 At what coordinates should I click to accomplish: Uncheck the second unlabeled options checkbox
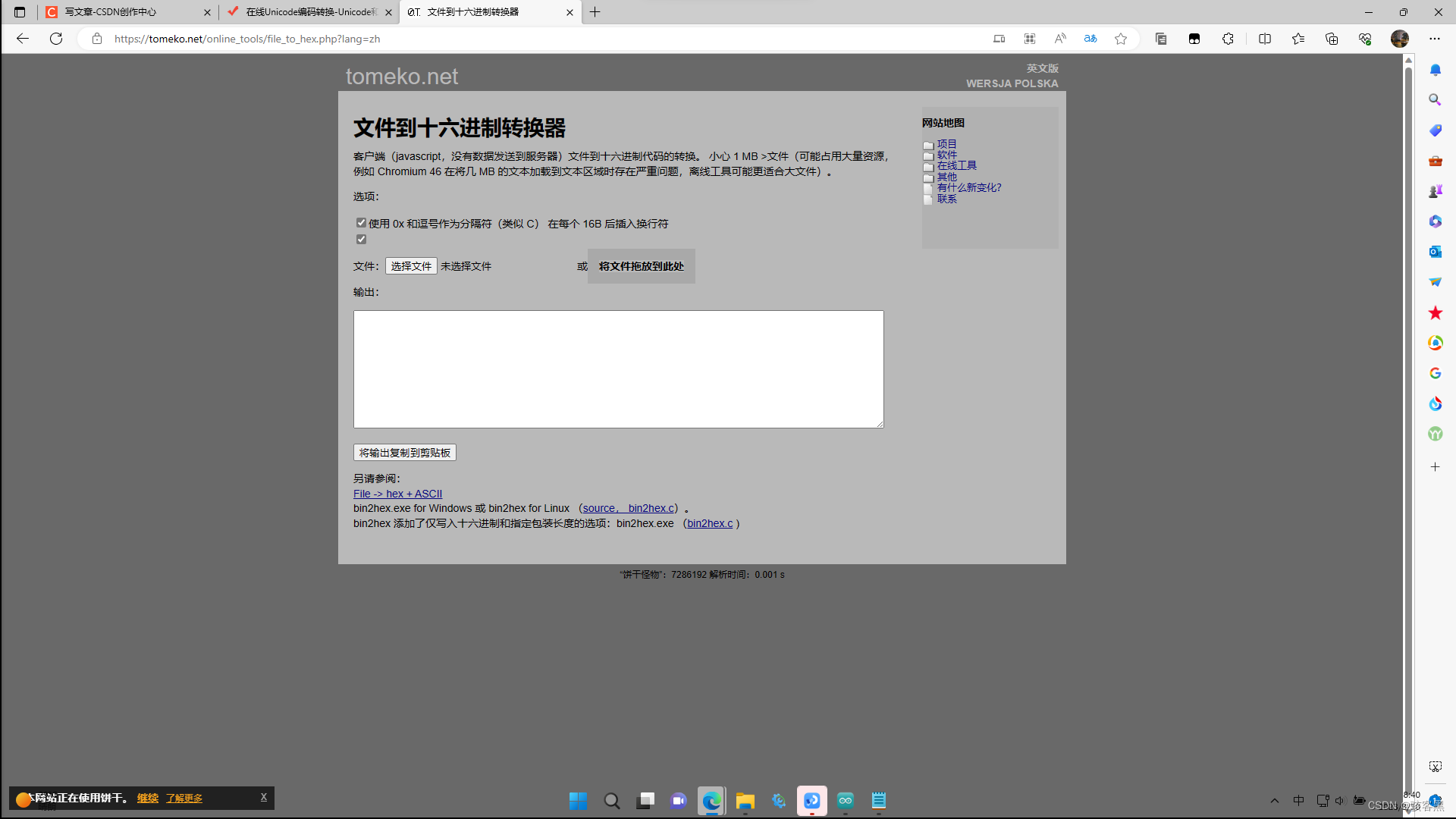(x=361, y=239)
